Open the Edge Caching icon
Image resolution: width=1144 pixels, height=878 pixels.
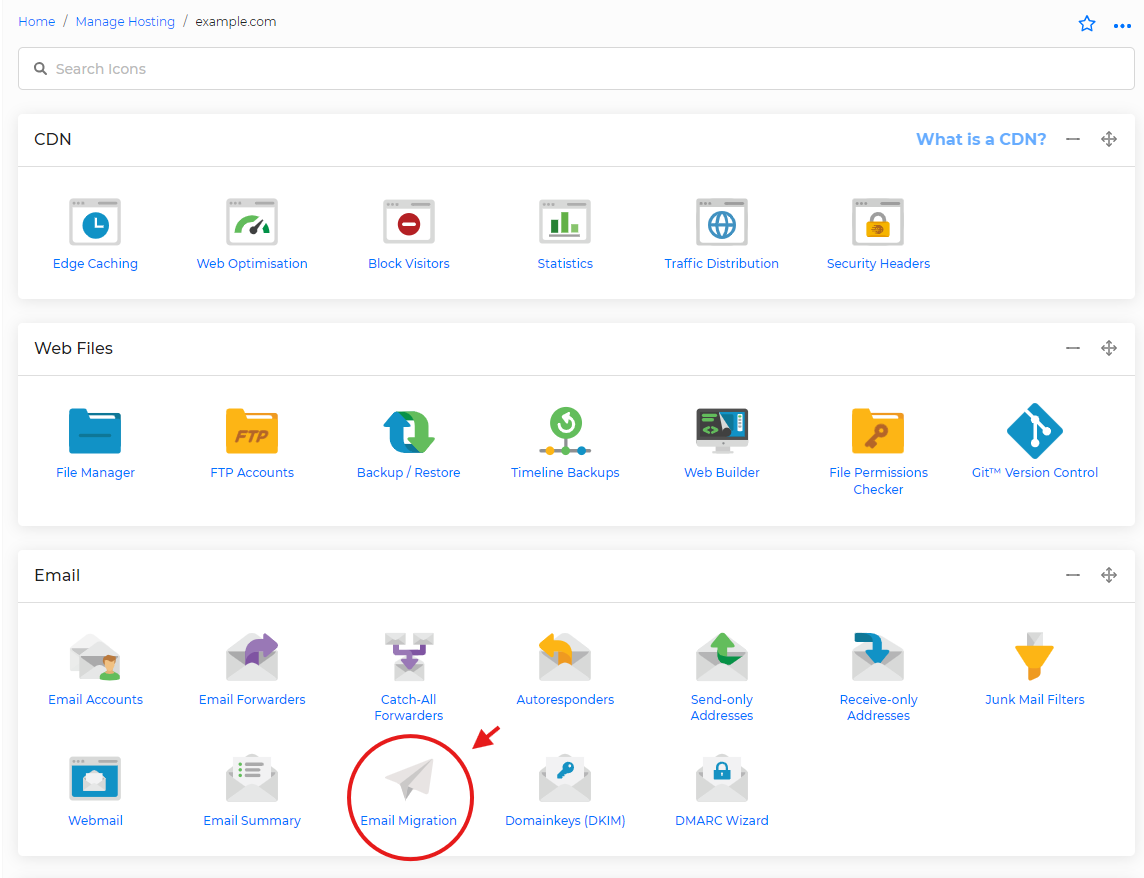(x=95, y=222)
